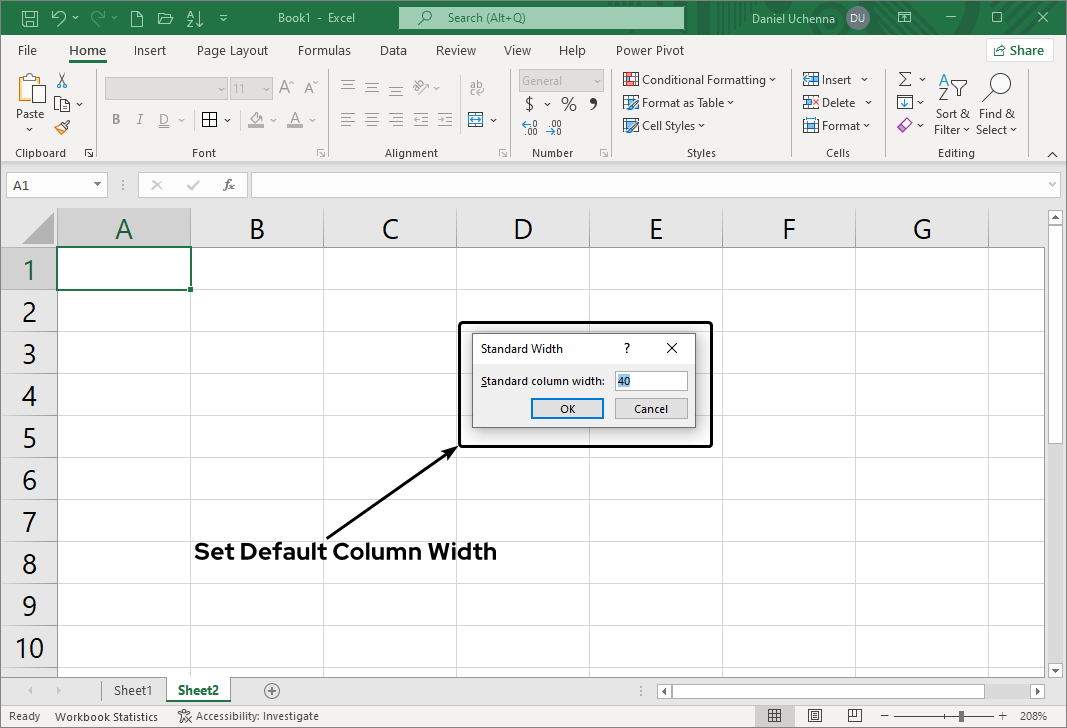Open Conditional Formatting options
This screenshot has width=1067, height=728.
(x=700, y=79)
